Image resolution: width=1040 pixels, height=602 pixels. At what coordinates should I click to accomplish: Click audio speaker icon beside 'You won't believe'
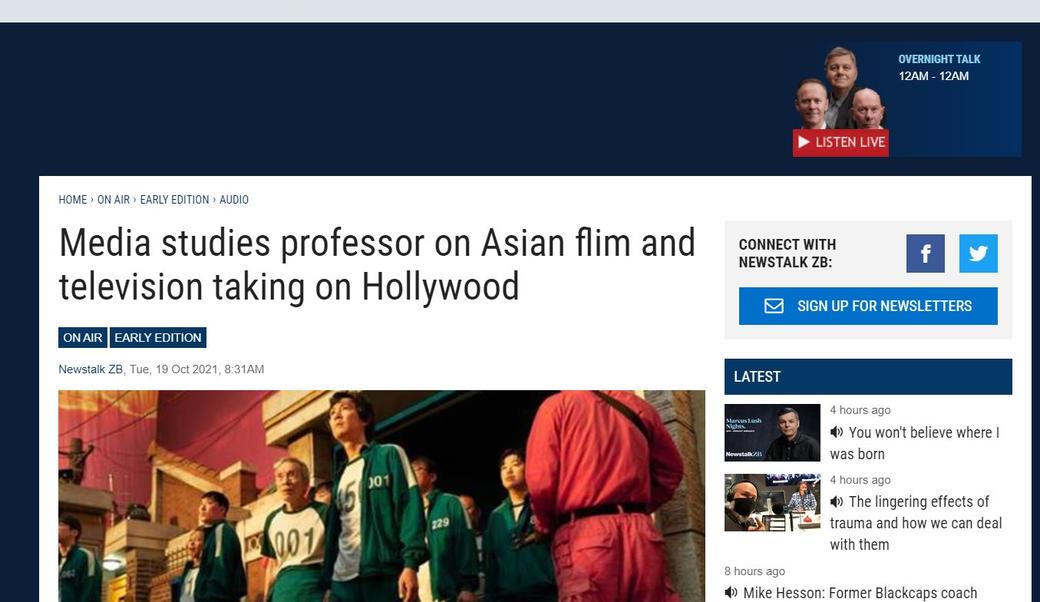point(836,432)
